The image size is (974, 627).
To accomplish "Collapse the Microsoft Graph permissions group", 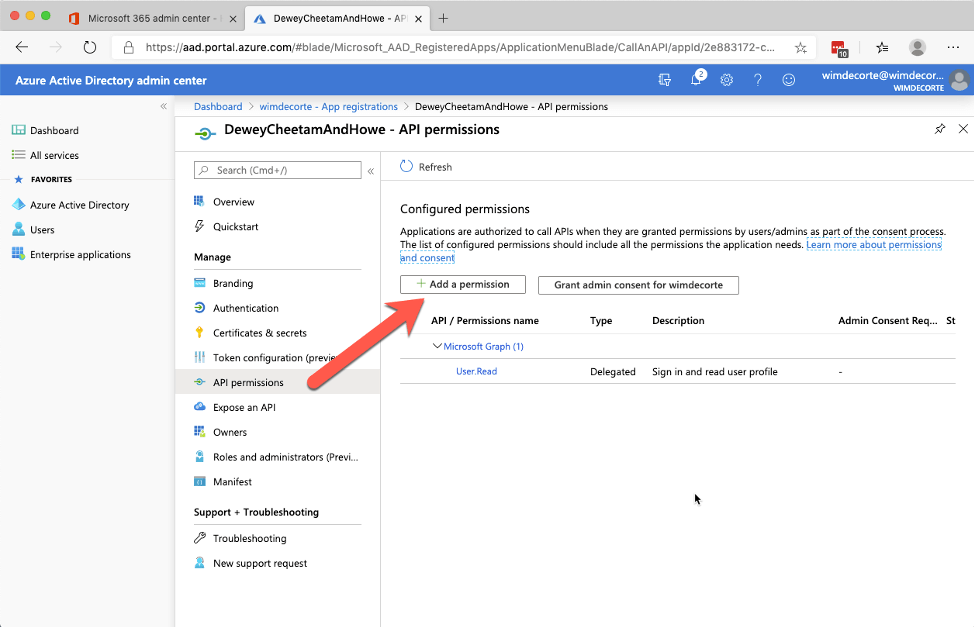I will 437,346.
